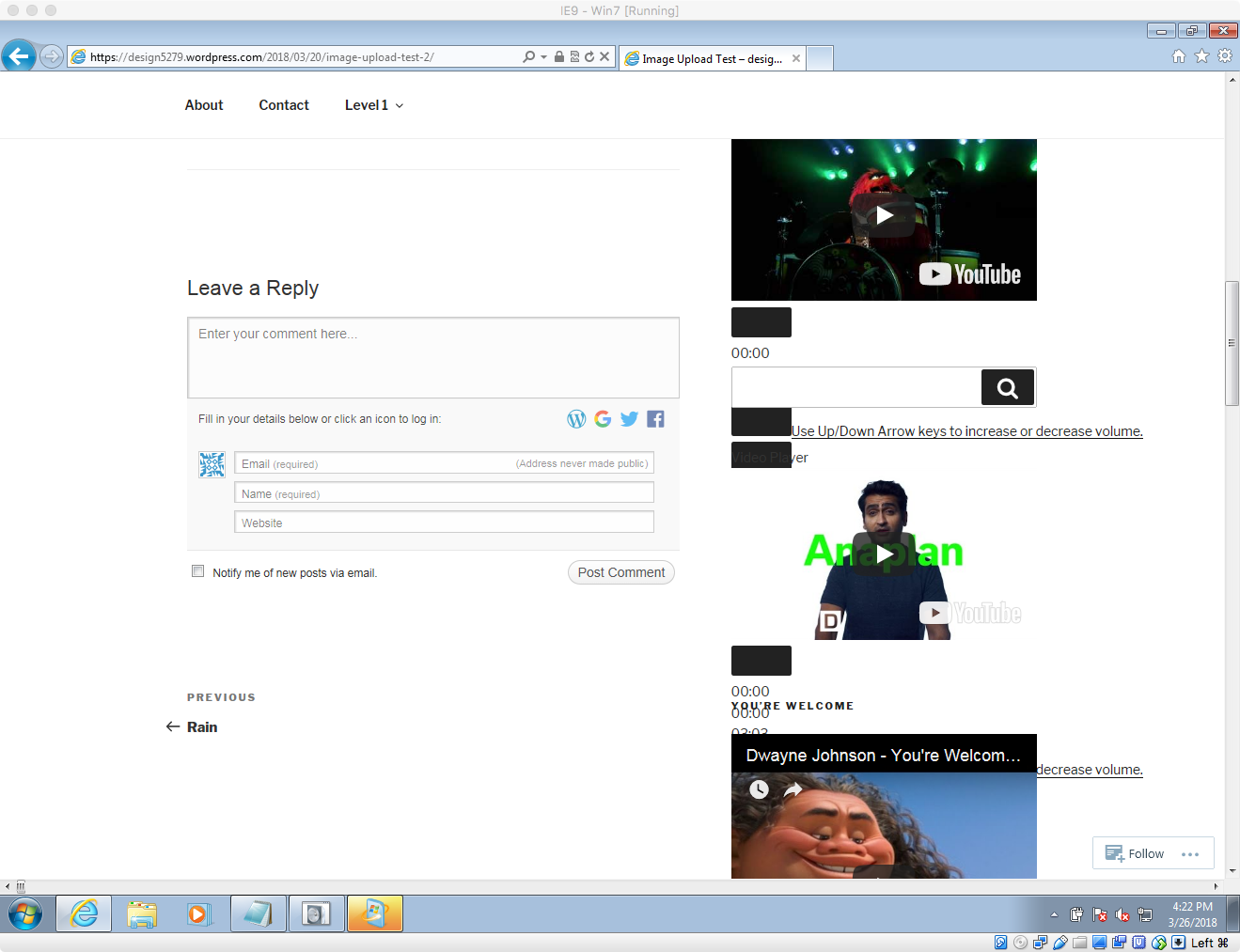This screenshot has height=952, width=1240.
Task: Open the About menu item
Action: tap(204, 105)
